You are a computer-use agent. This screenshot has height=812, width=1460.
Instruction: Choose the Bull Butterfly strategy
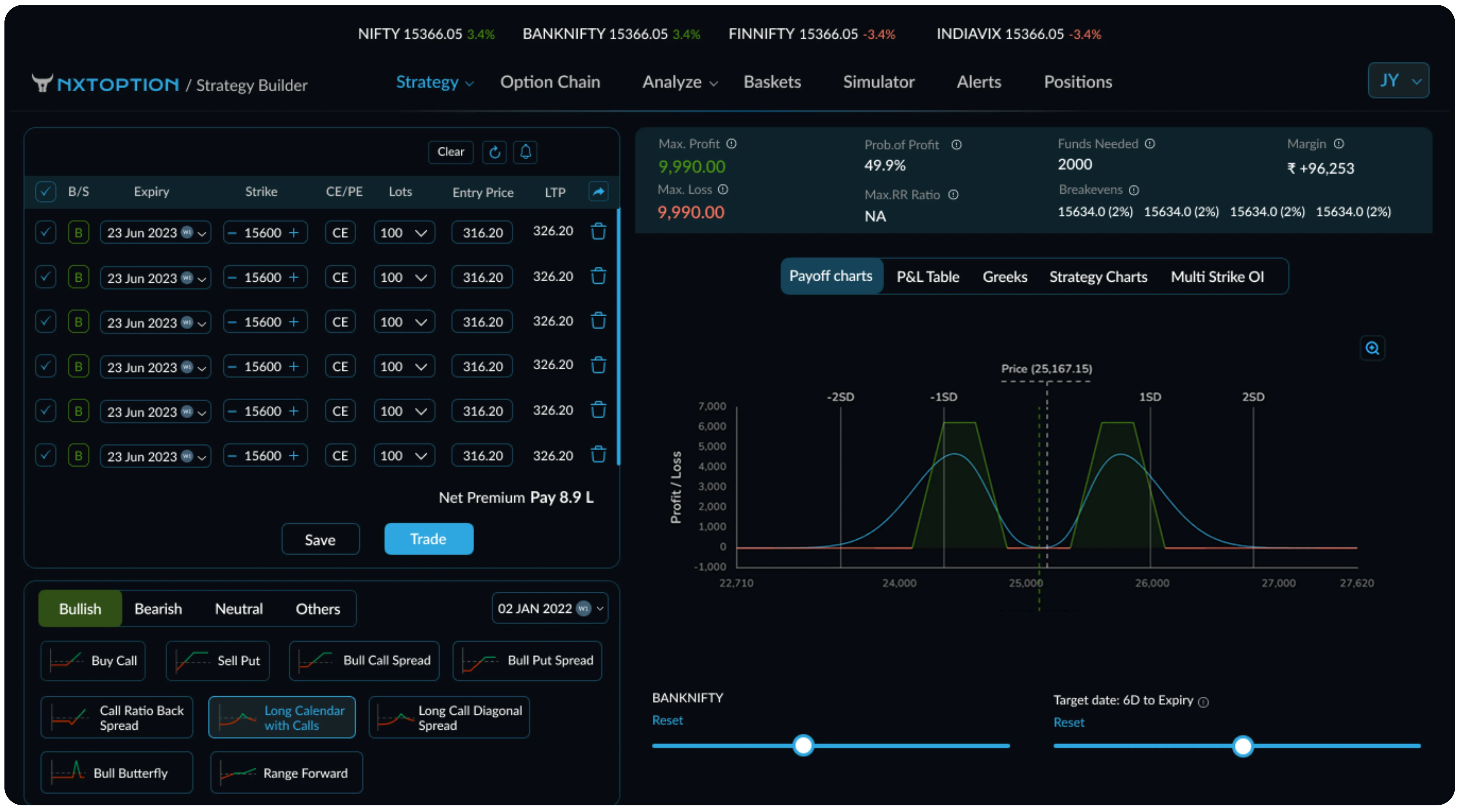(117, 772)
